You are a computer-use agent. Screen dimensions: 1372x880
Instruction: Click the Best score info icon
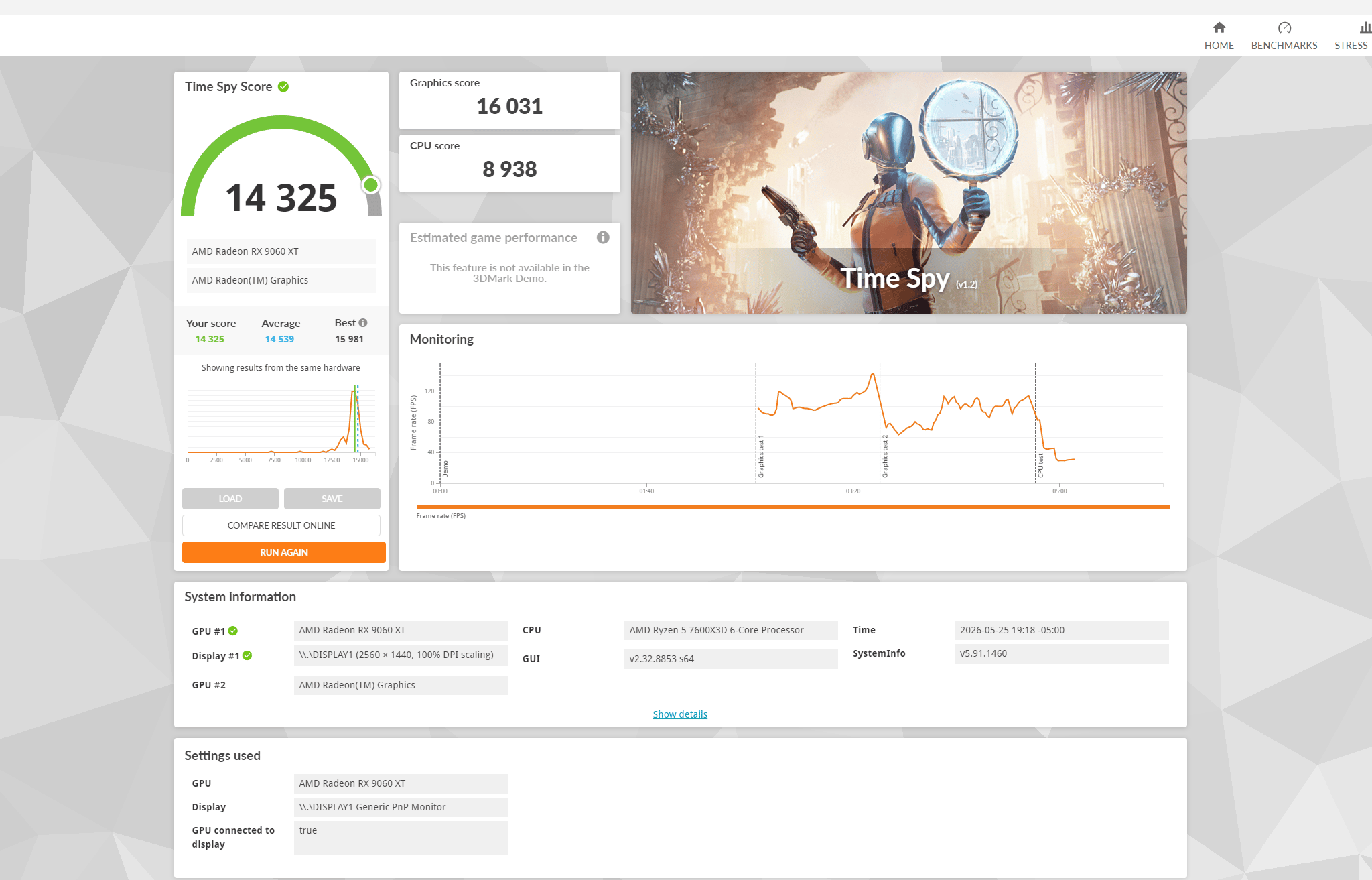[363, 322]
